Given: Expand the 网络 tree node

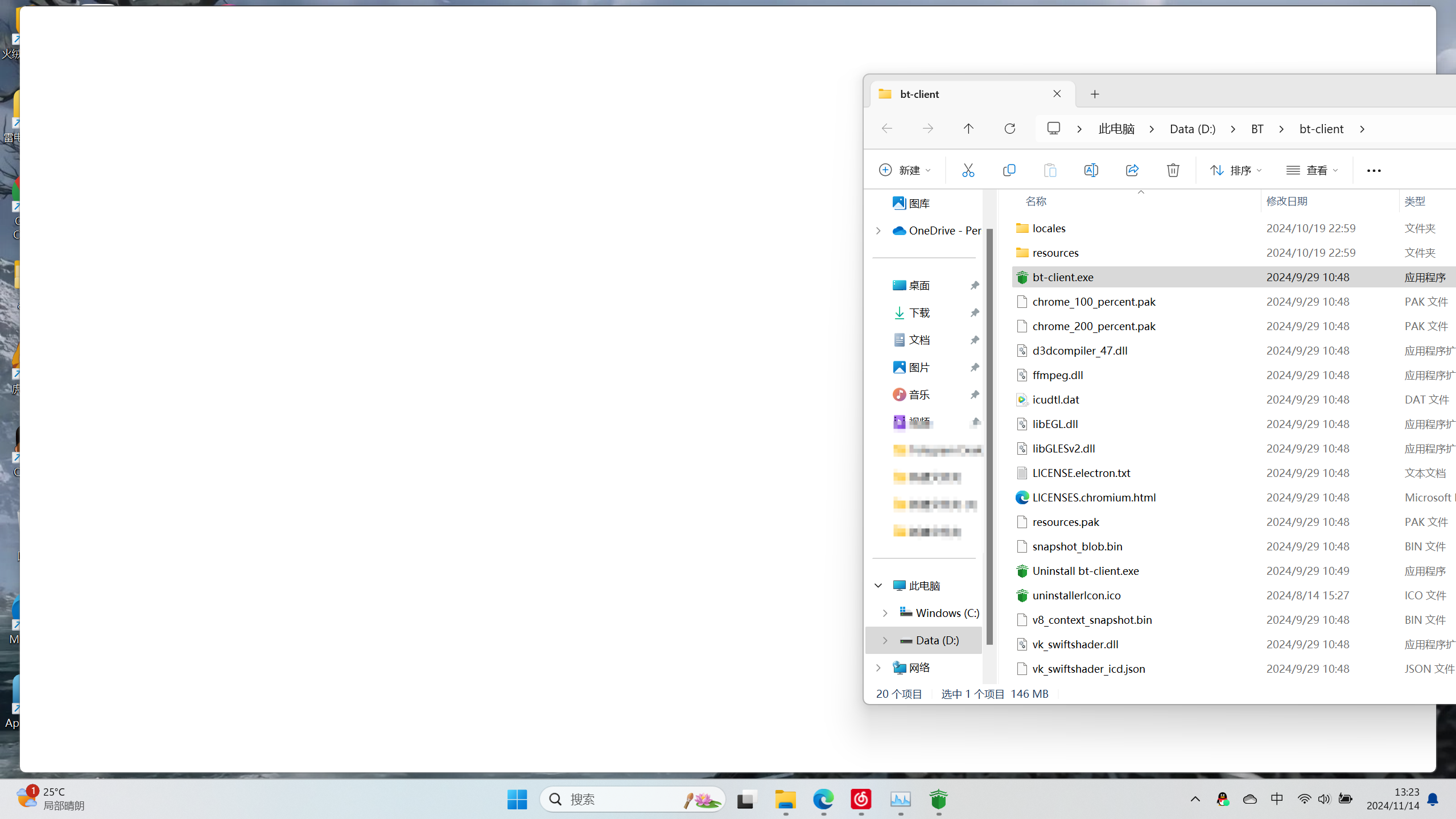Looking at the screenshot, I should coord(878,668).
